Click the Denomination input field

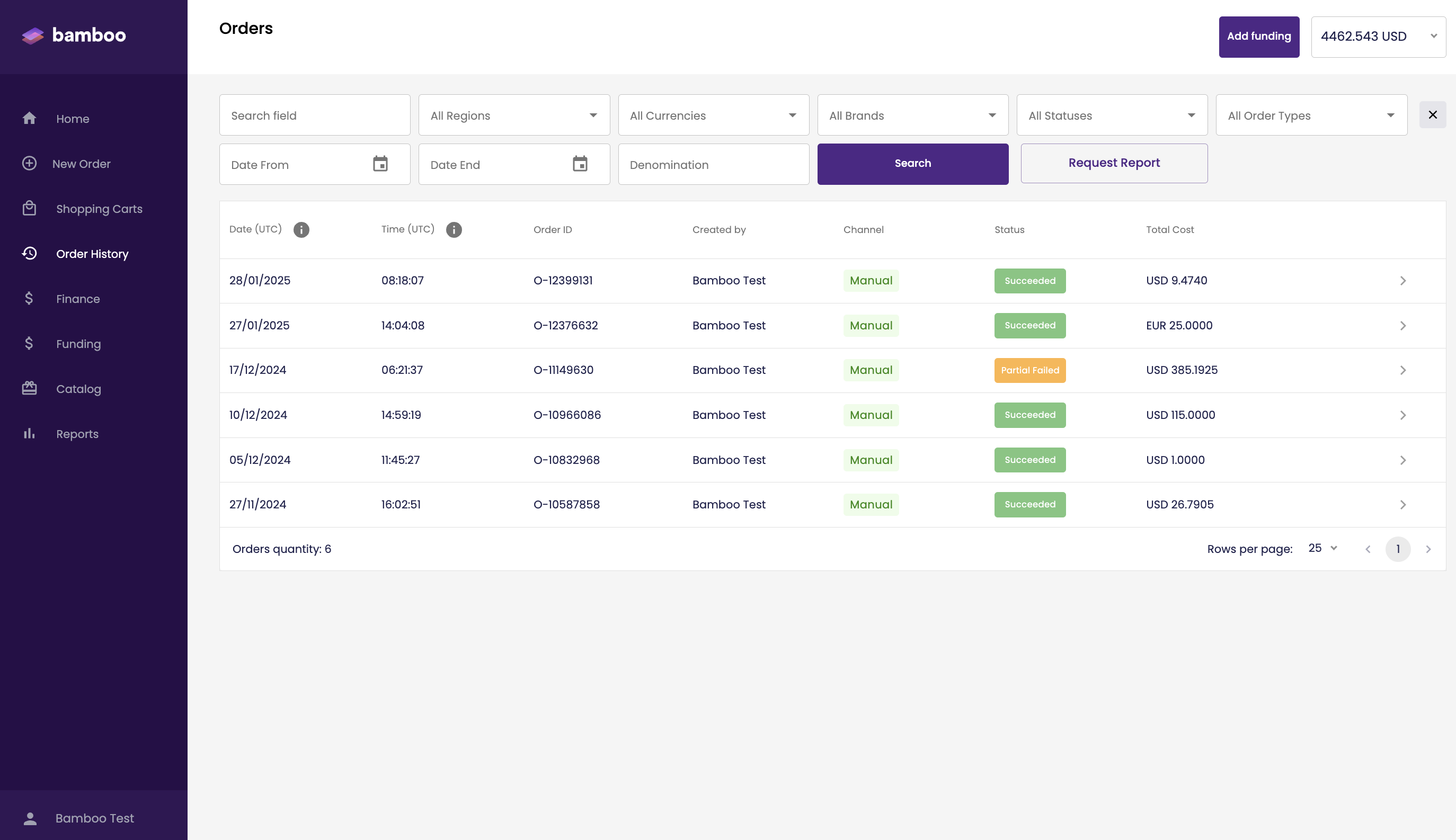coord(713,164)
